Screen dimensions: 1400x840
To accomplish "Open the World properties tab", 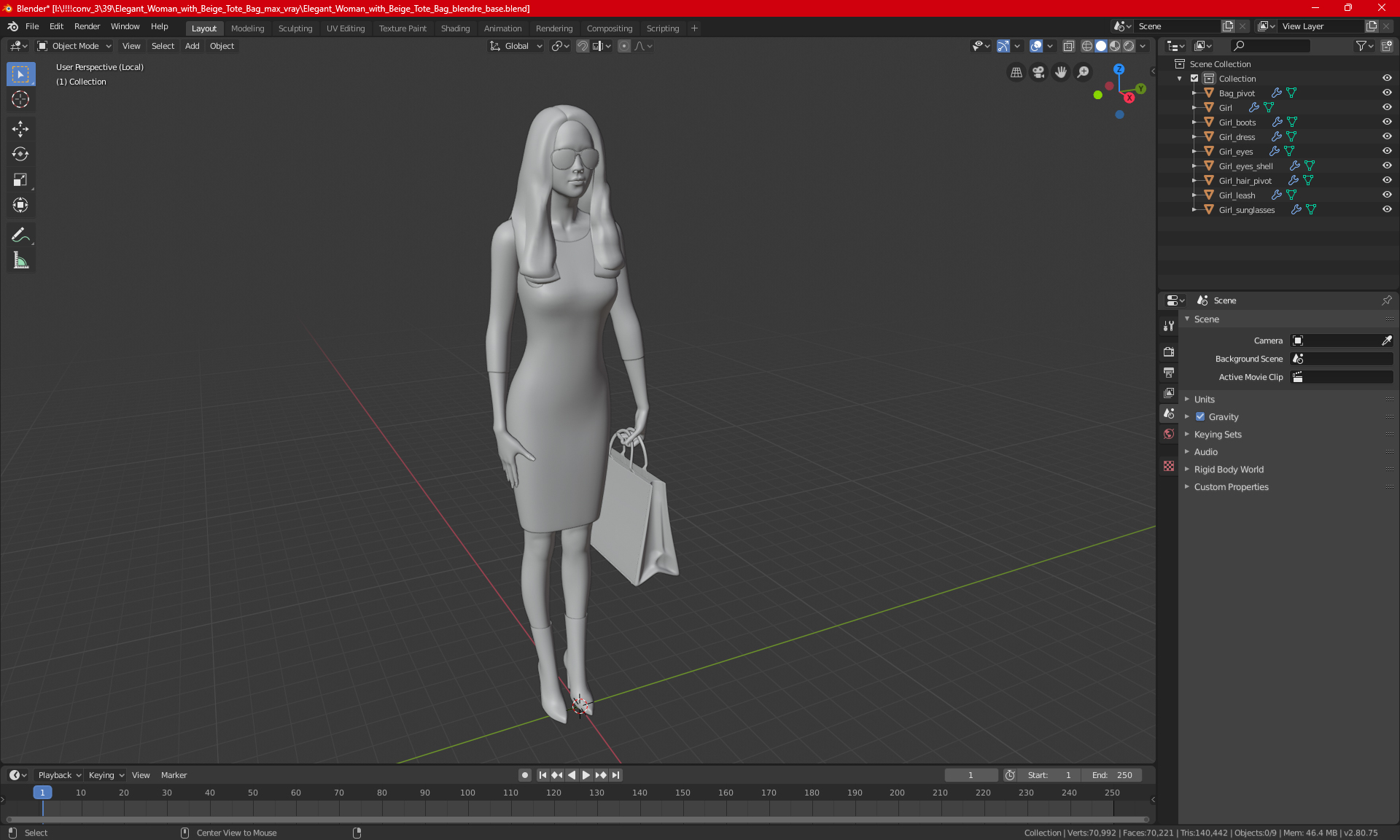I will point(1169,434).
